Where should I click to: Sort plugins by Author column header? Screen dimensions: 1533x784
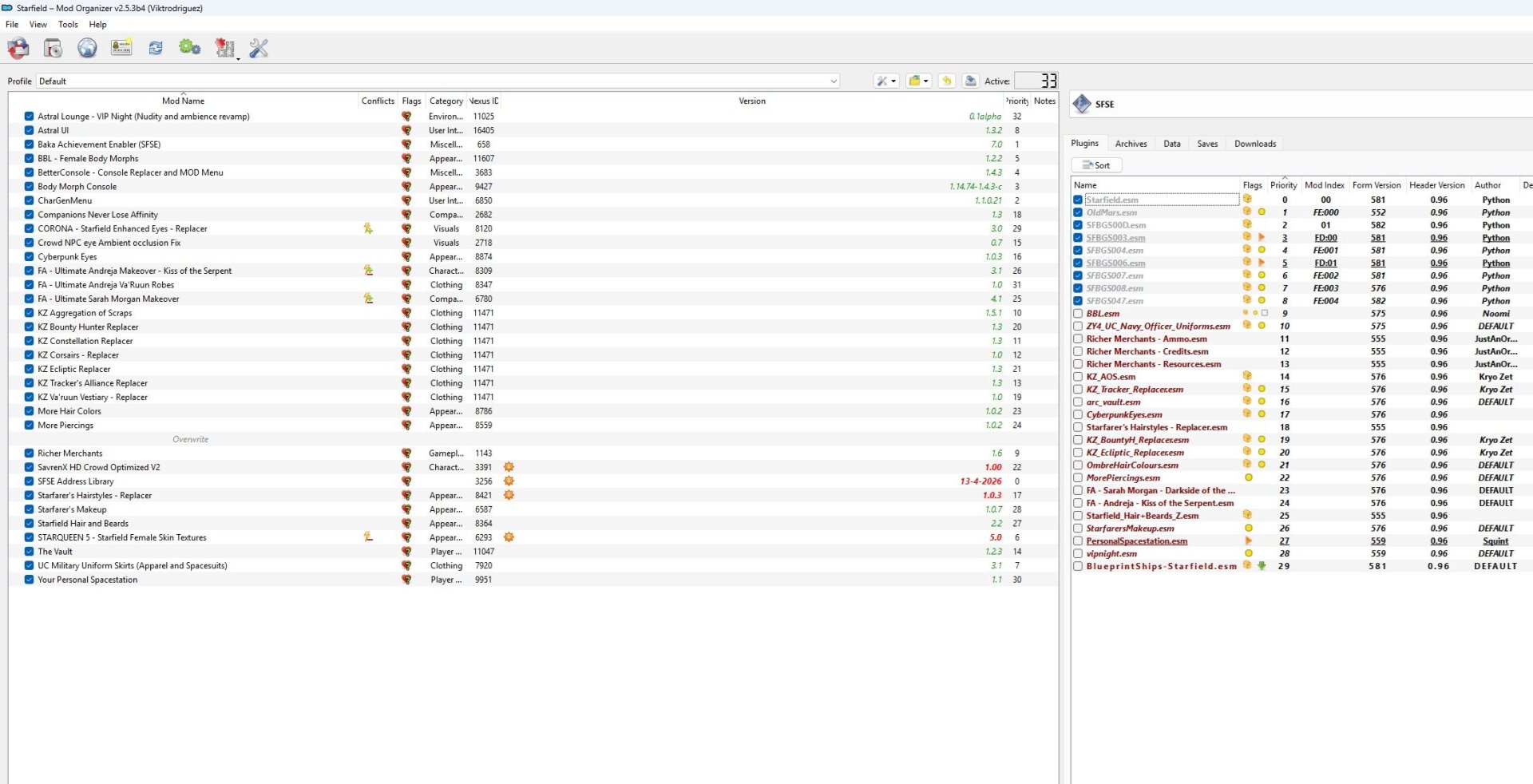1487,185
